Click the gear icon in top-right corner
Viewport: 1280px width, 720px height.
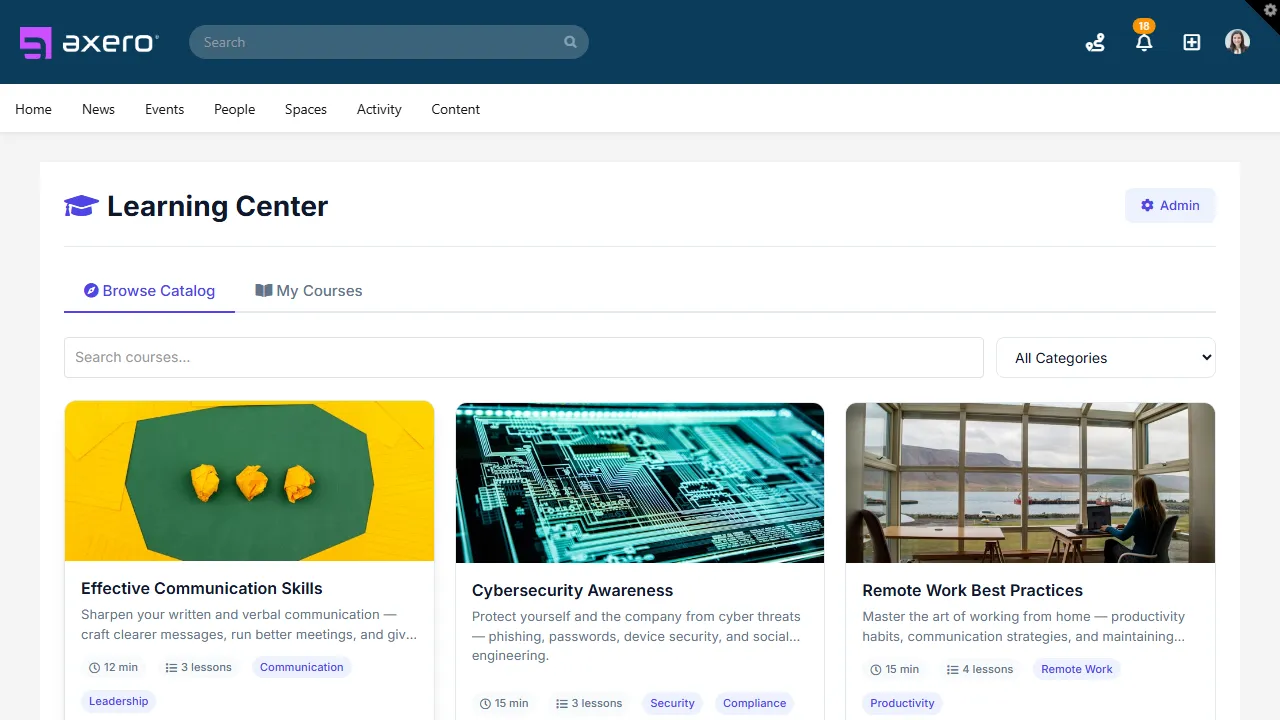coord(1270,10)
